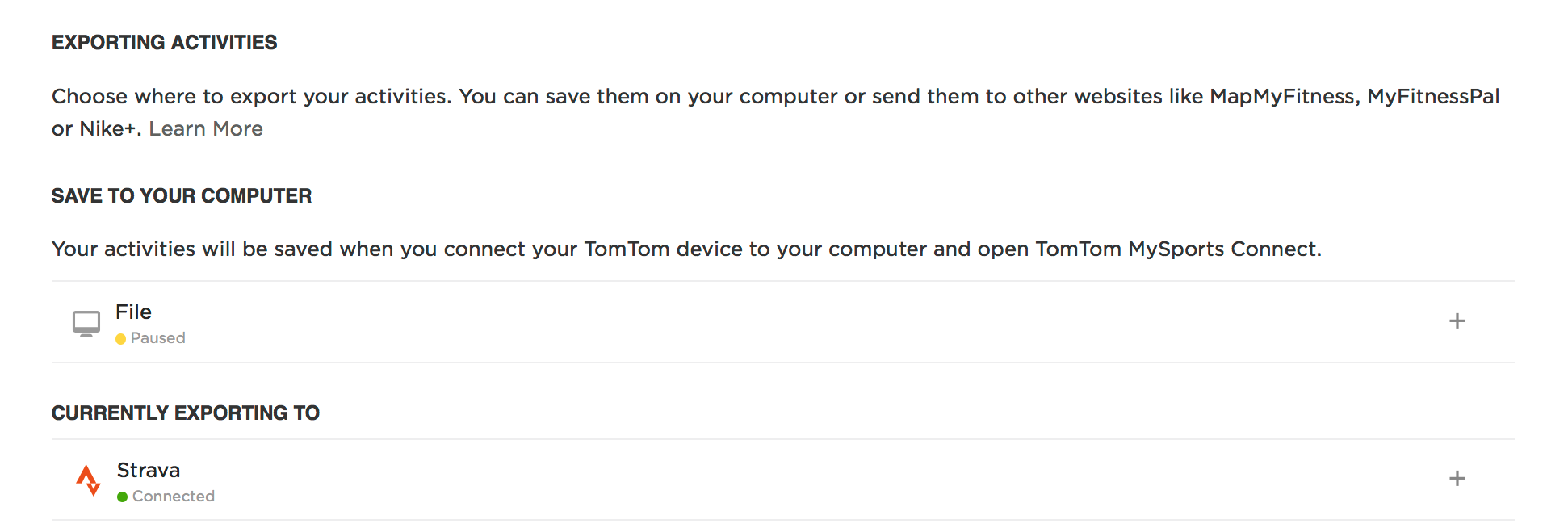Image resolution: width=1568 pixels, height=528 pixels.
Task: Resume the paused File export
Action: tap(152, 337)
